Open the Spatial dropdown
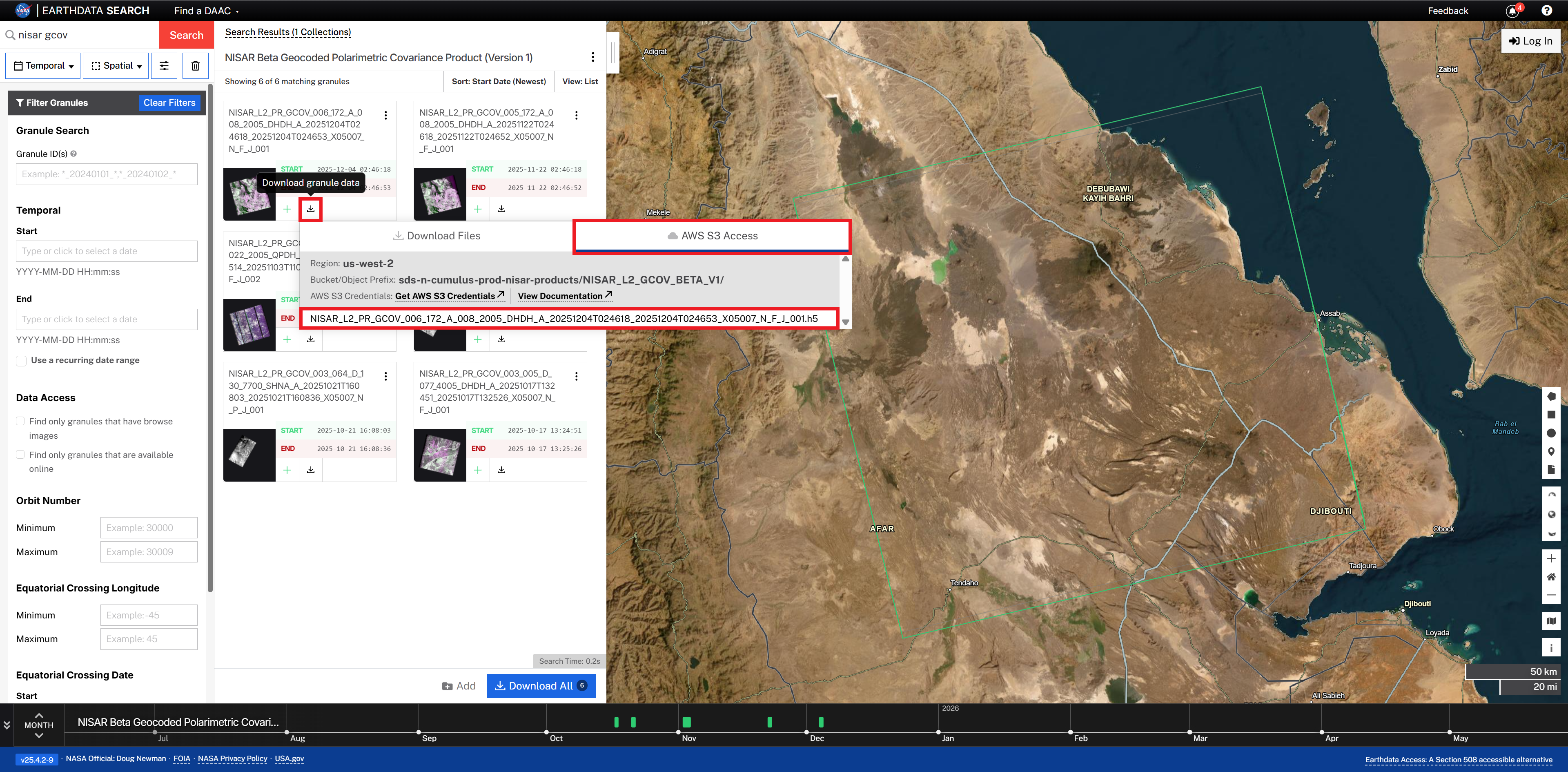1568x772 pixels. pyautogui.click(x=115, y=65)
